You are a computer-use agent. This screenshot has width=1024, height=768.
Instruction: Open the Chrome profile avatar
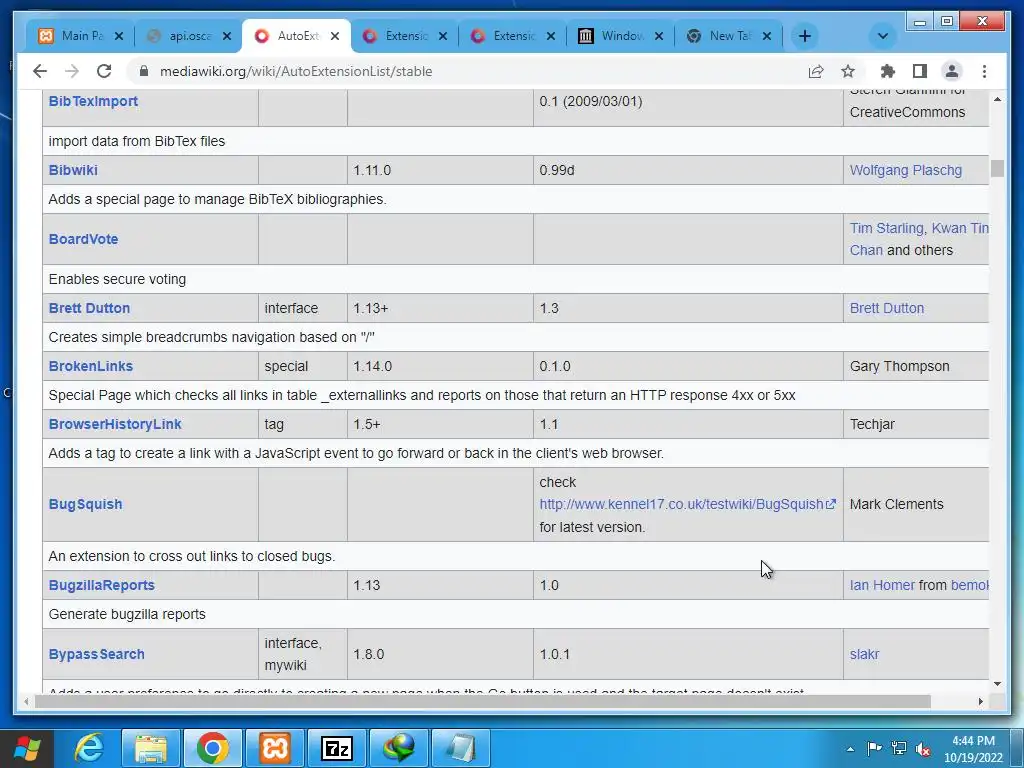click(x=952, y=71)
